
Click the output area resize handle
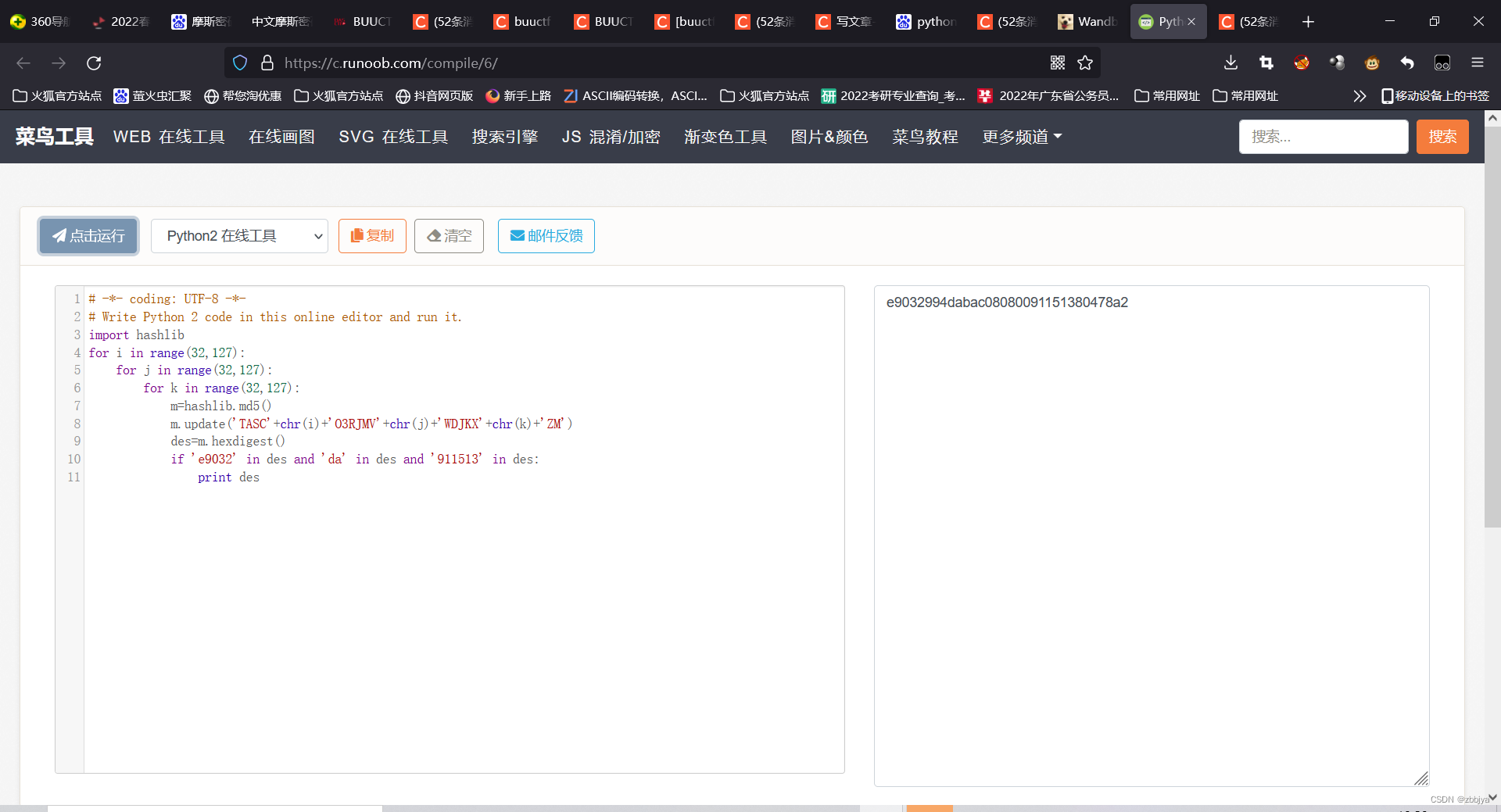pos(1421,778)
